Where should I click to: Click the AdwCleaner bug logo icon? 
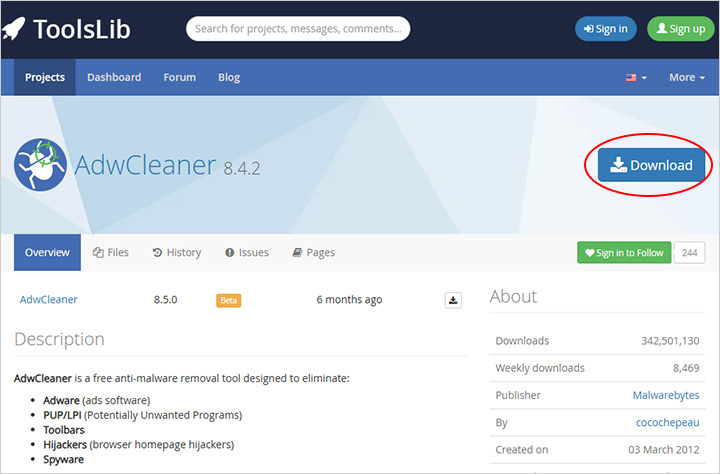(40, 164)
